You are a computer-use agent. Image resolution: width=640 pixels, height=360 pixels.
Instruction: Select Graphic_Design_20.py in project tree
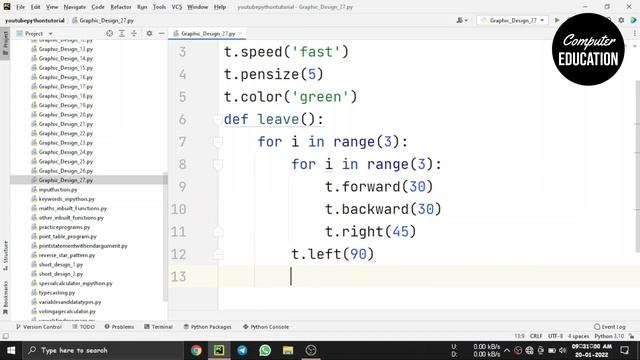click(x=66, y=114)
